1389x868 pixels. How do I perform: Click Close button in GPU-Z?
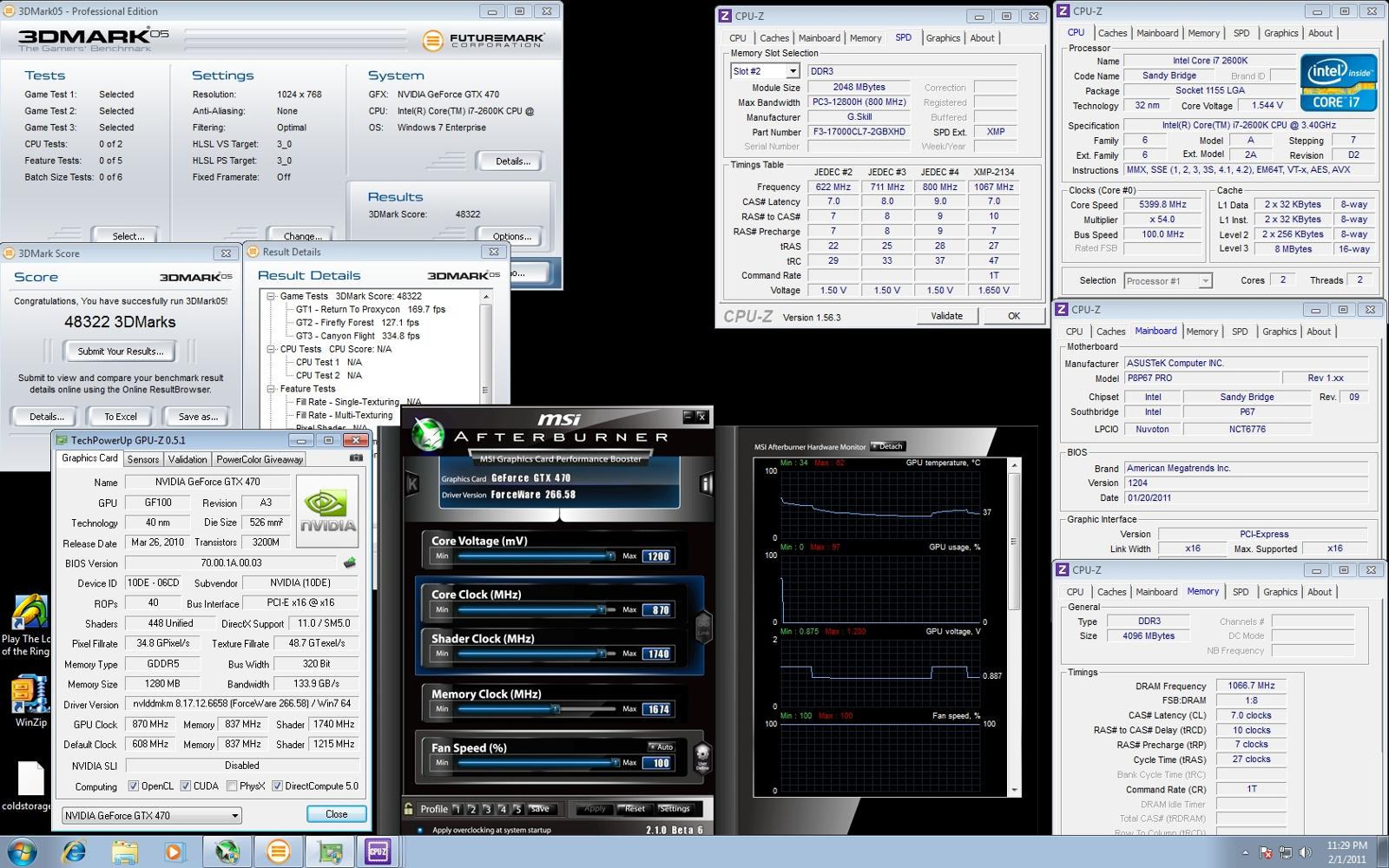tap(337, 815)
